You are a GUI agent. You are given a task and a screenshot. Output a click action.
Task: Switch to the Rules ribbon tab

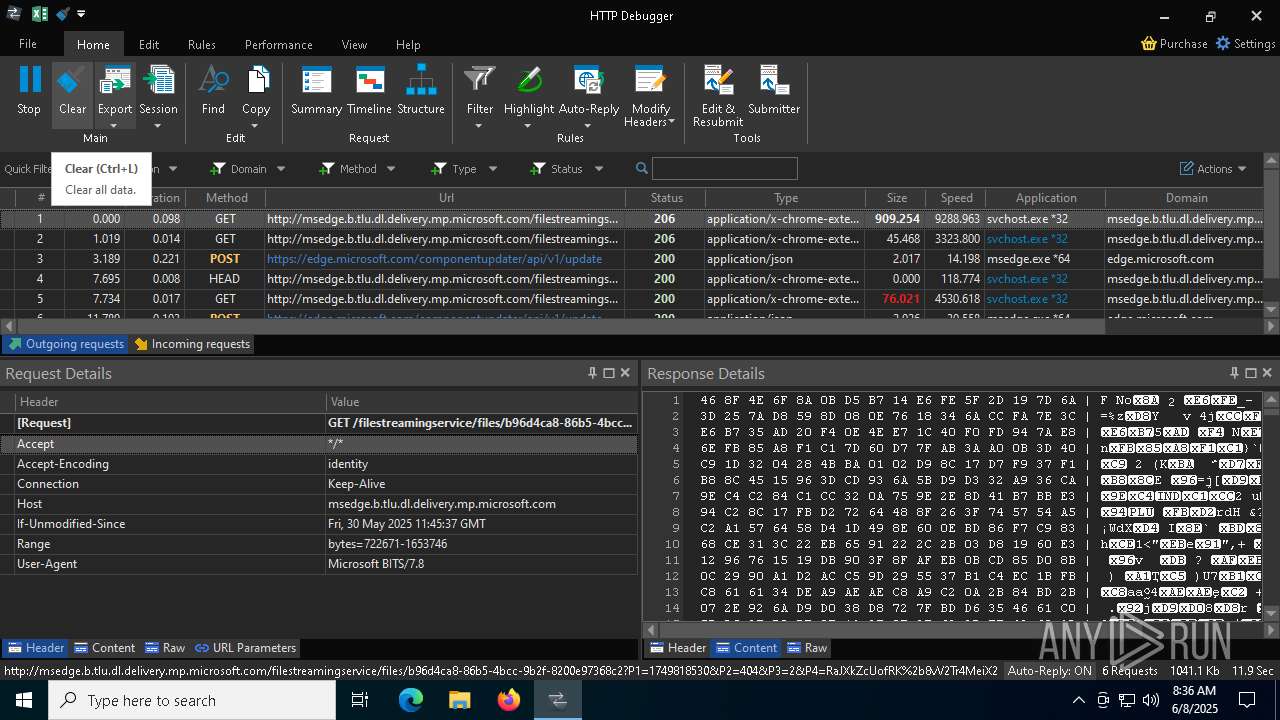click(202, 44)
